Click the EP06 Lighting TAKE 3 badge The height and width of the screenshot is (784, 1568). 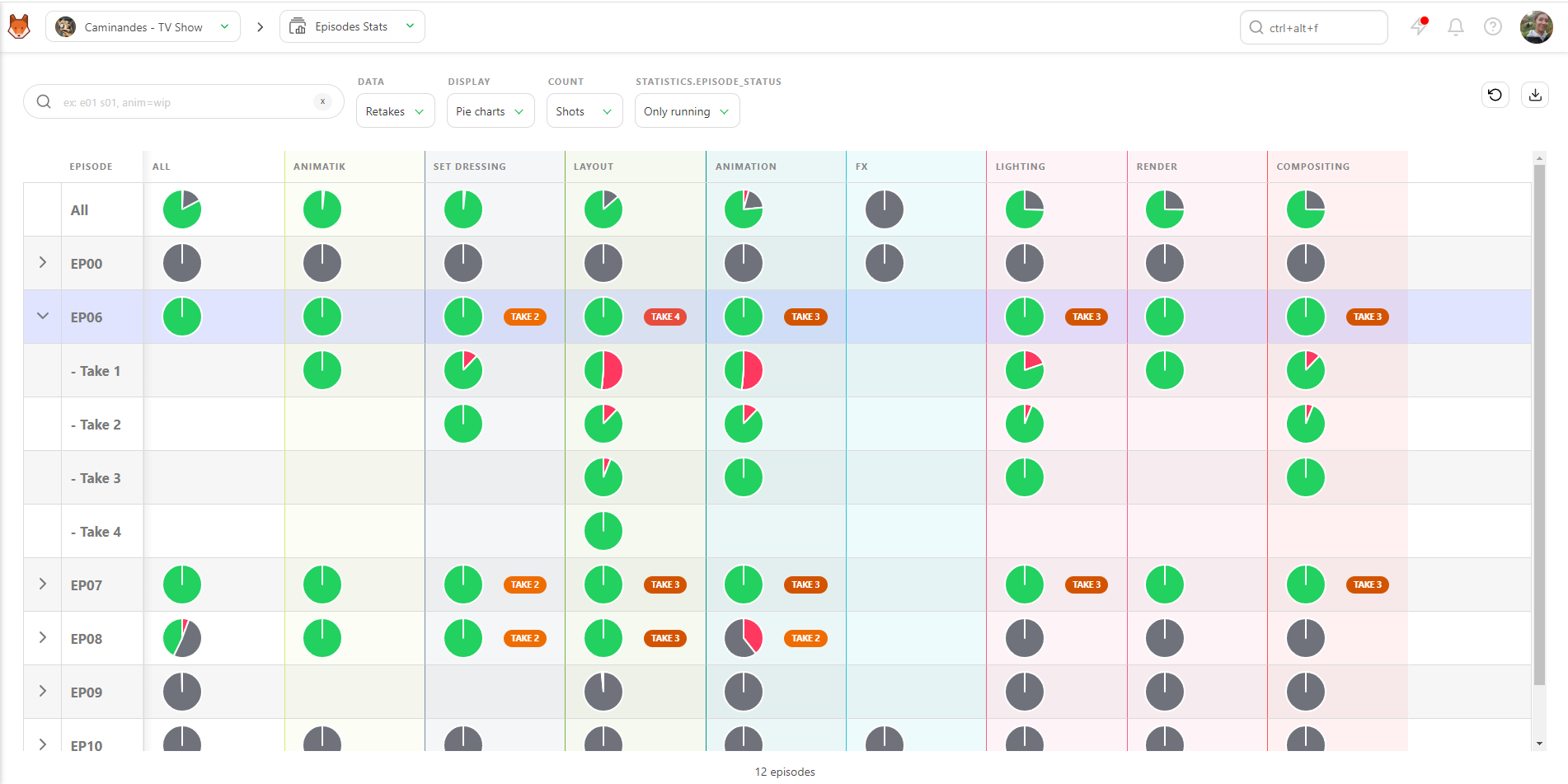[1087, 317]
